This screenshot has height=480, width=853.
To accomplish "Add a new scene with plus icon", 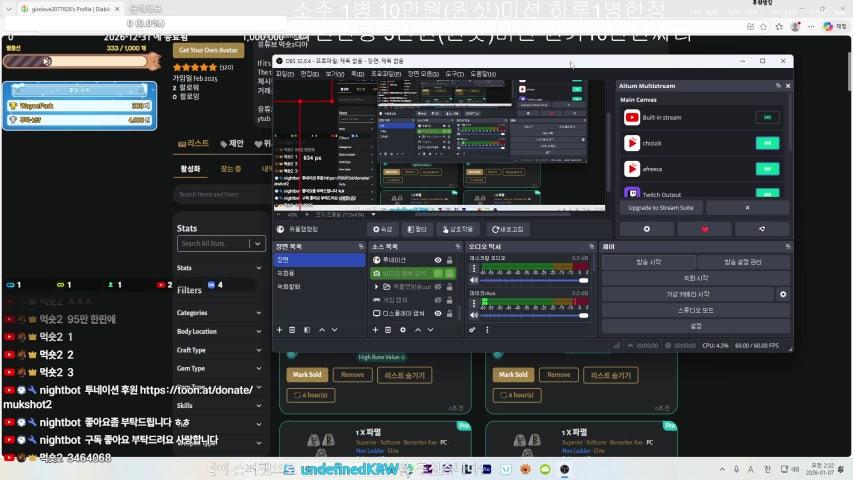I will (279, 329).
